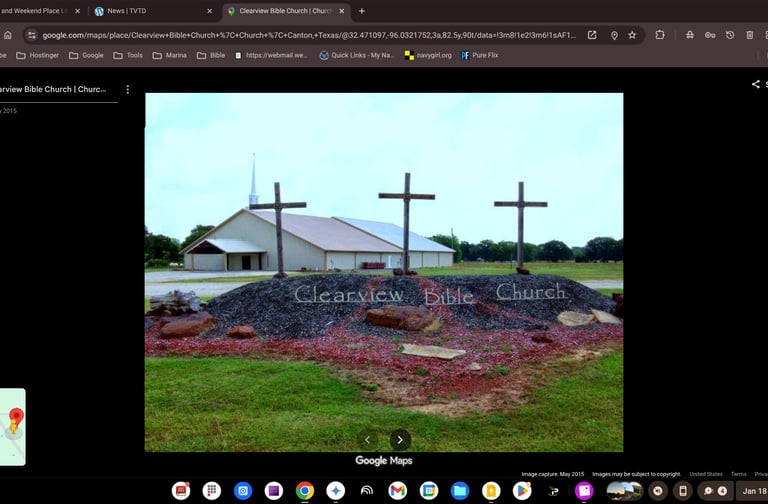The height and width of the screenshot is (504, 768).
Task: Open the Files app from the shelf
Action: [x=460, y=490]
